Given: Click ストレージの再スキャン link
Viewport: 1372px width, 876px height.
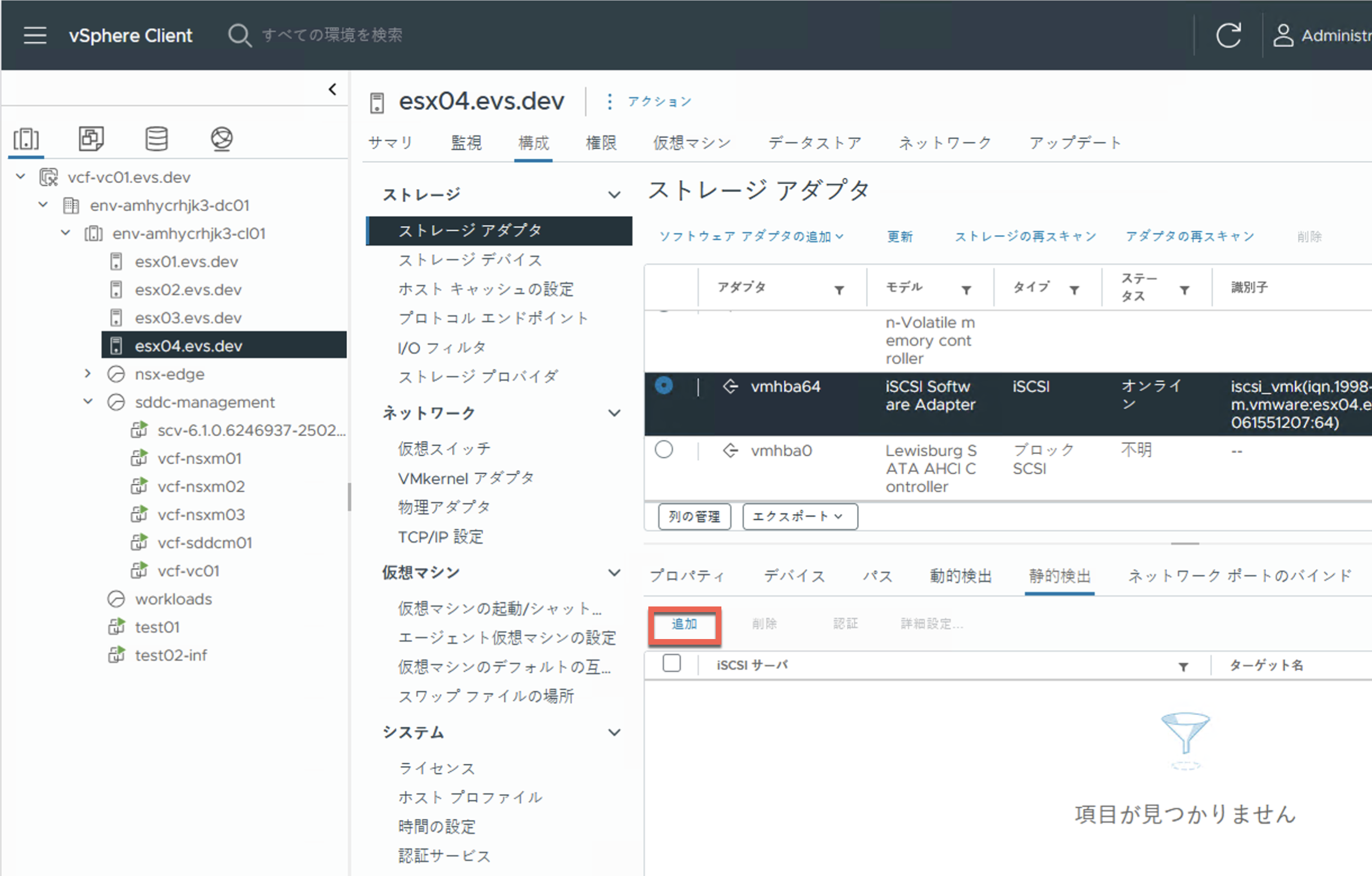Looking at the screenshot, I should coord(1025,236).
